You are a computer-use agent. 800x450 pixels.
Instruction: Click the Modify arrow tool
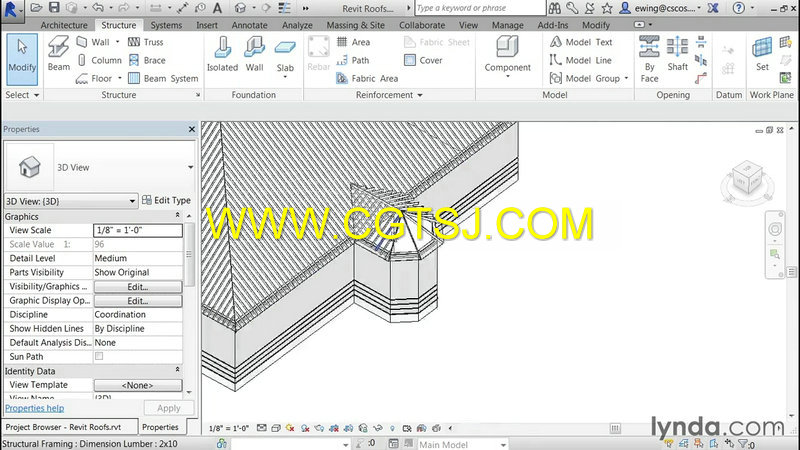click(x=22, y=59)
